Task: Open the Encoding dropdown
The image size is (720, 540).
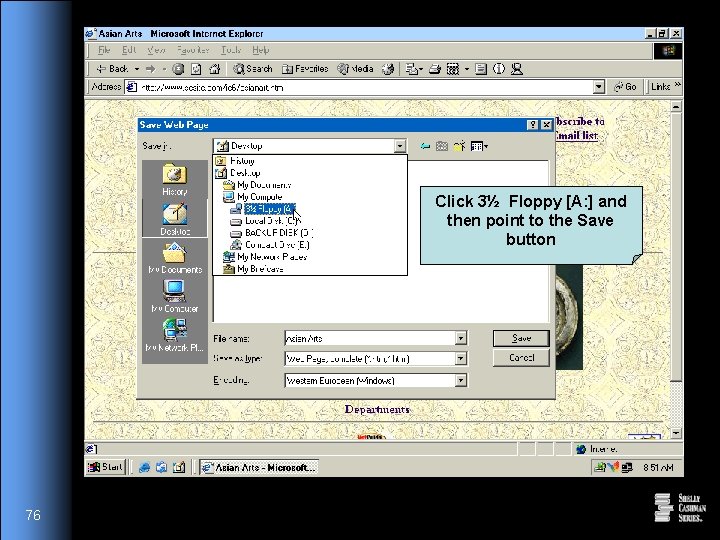Action: pyautogui.click(x=461, y=380)
